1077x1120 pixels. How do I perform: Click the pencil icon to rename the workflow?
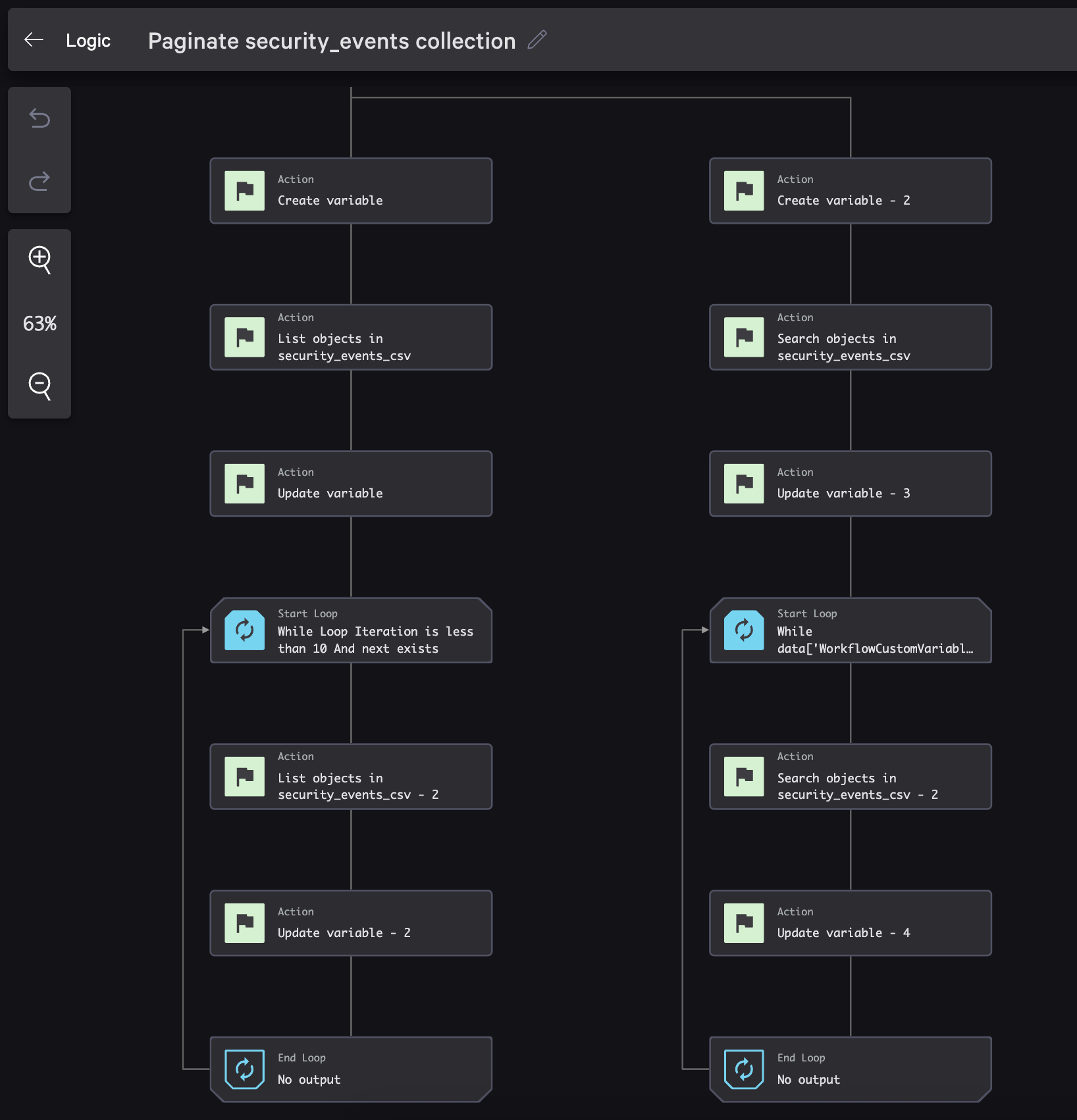click(x=537, y=40)
